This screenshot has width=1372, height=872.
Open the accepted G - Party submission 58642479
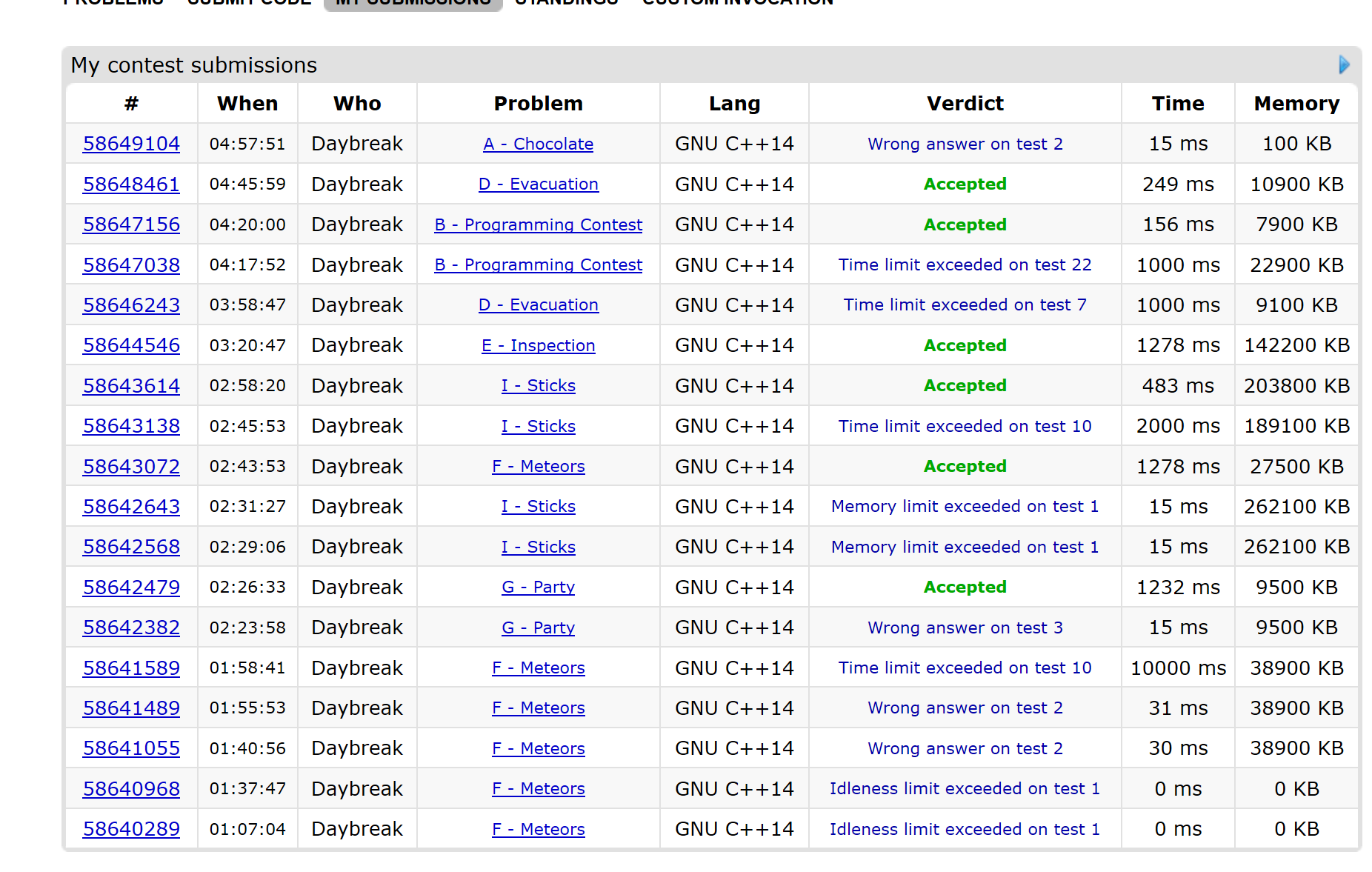[131, 587]
